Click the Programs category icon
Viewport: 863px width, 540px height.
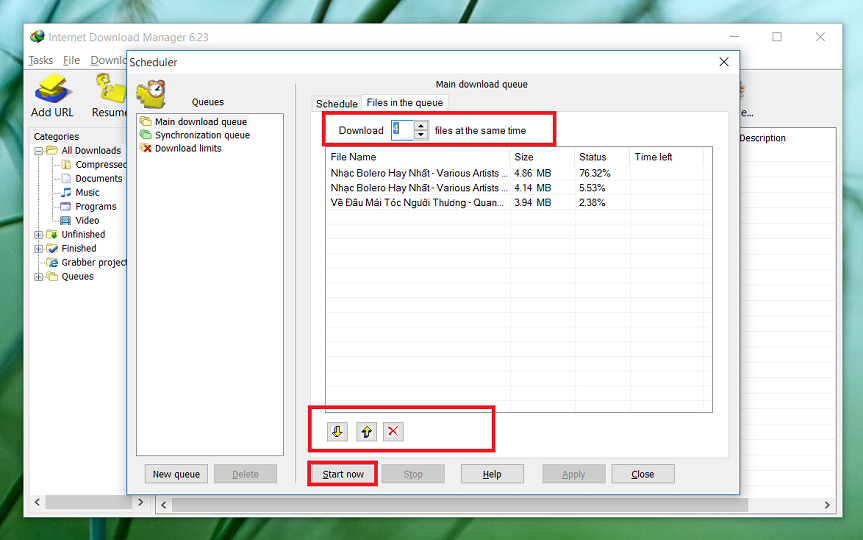pos(65,206)
